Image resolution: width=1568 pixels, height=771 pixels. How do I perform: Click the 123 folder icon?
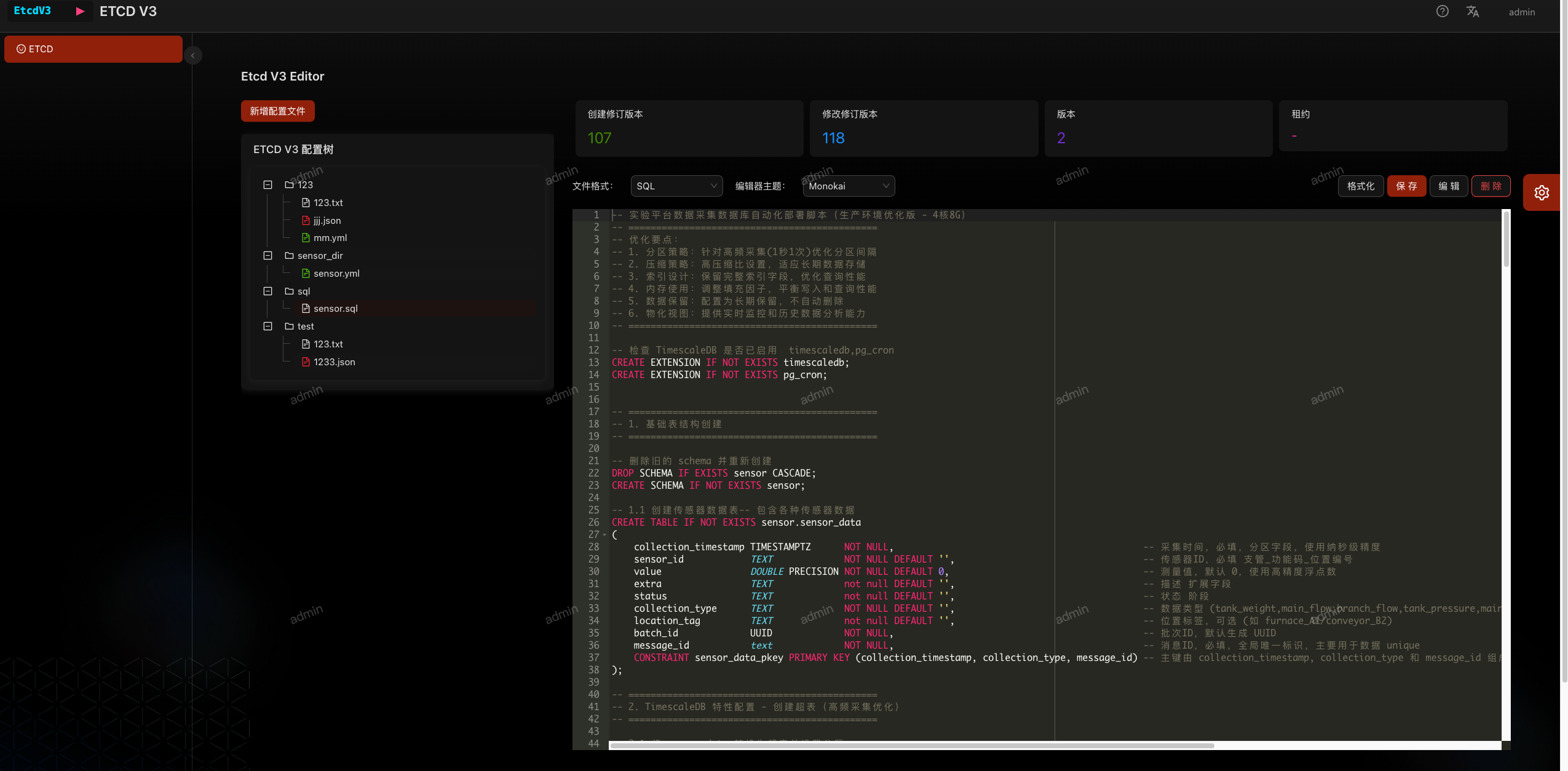click(289, 184)
